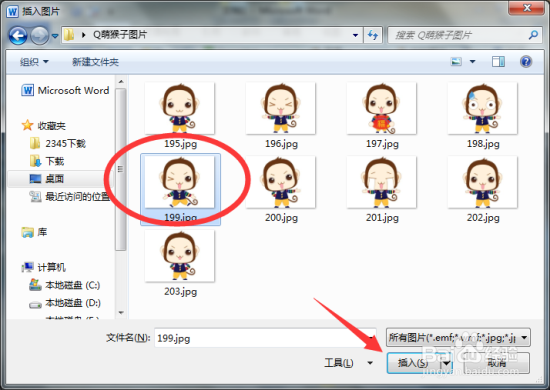Open the 下载 downloads folder
The width and height of the screenshot is (550, 390).
point(47,161)
